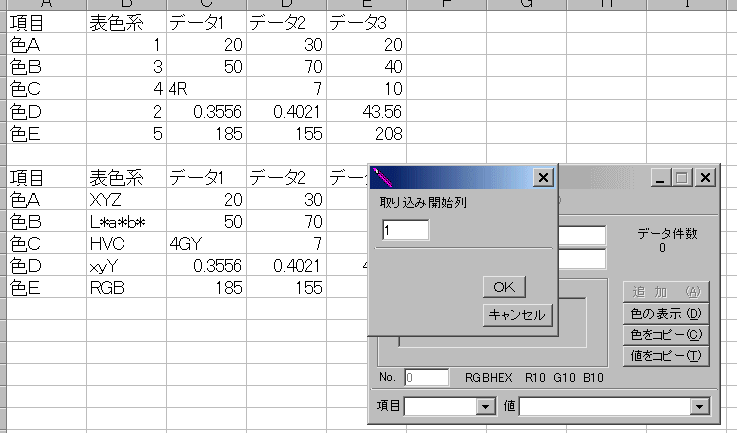Select cell containing L*a*b* text

[x=126, y=221]
